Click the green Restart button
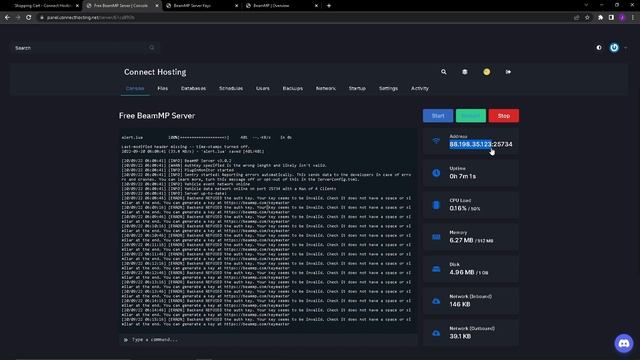 (x=471, y=116)
